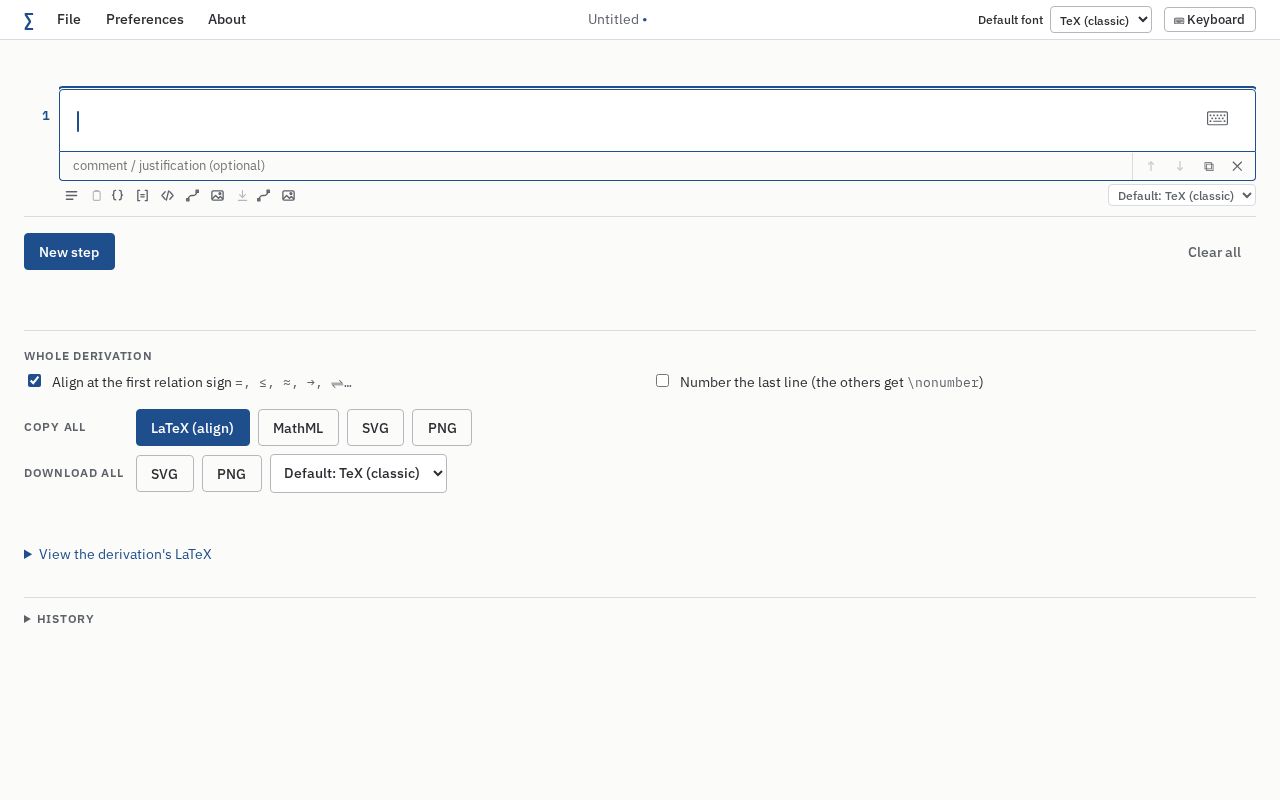Image resolution: width=1280 pixels, height=800 pixels.
Task: Click the code angle-brackets icon
Action: tap(168, 196)
